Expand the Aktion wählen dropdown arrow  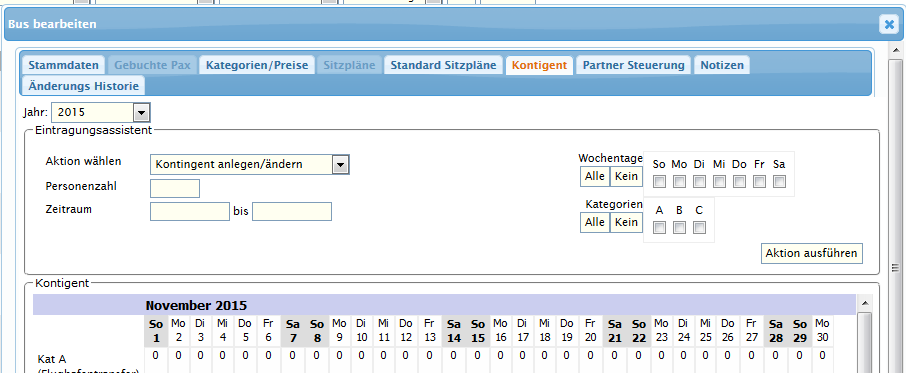click(341, 165)
